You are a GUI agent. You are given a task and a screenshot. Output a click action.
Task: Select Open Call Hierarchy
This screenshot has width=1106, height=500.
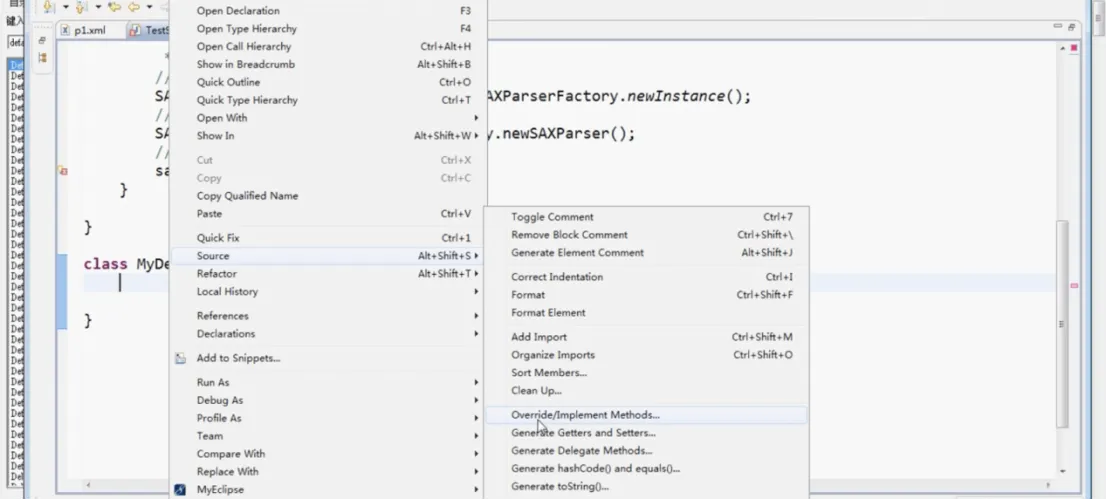tap(328, 47)
